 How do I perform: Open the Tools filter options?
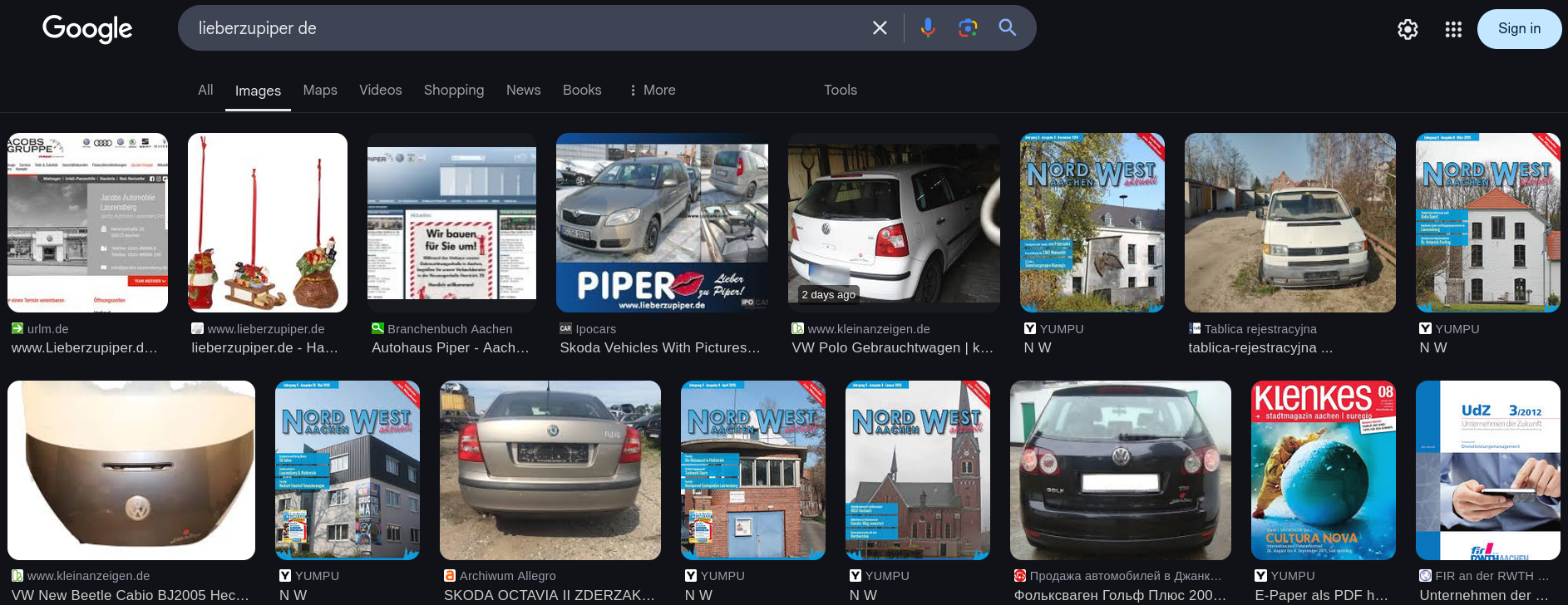(x=840, y=90)
